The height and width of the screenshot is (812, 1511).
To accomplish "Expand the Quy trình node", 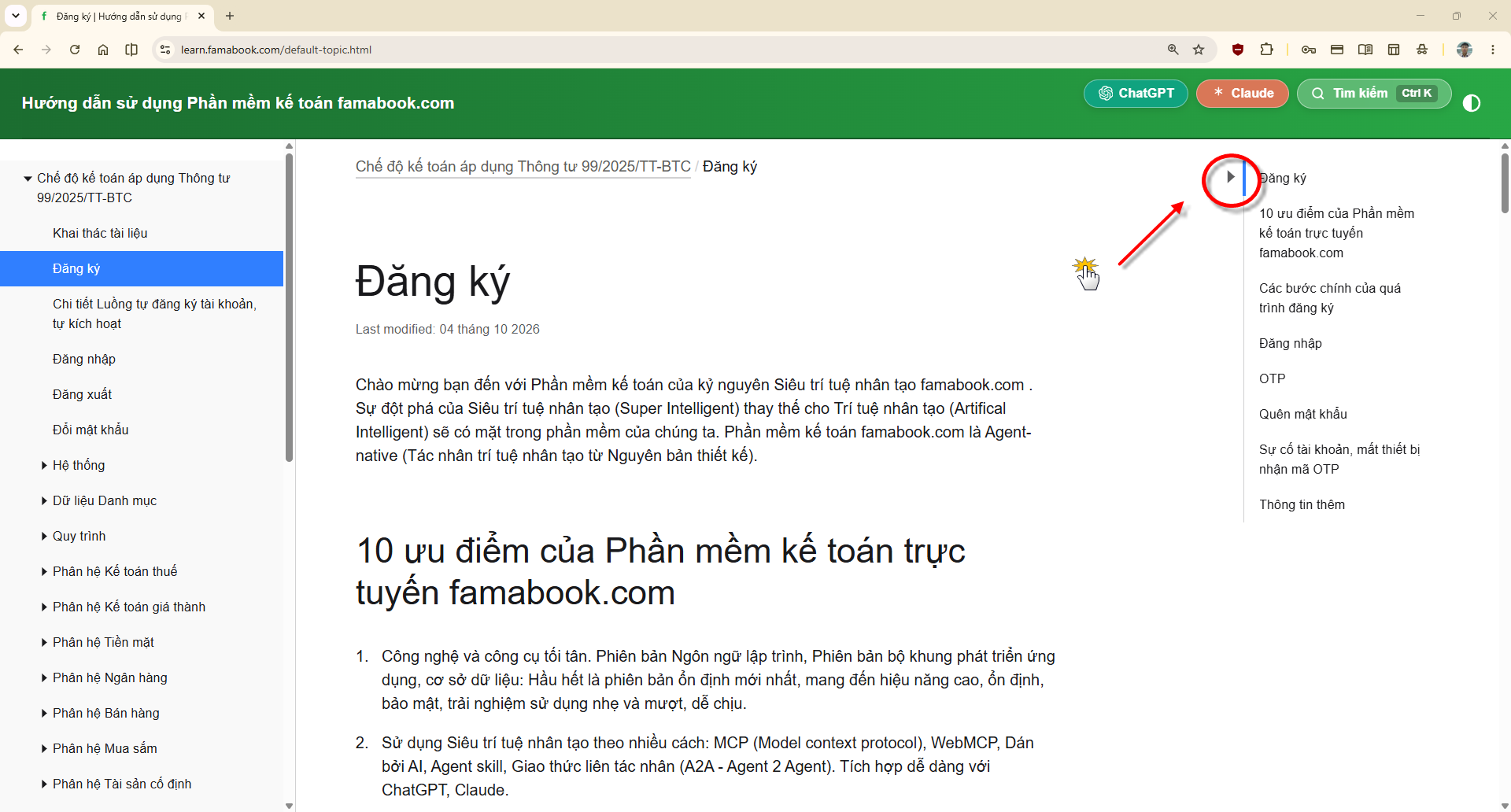I will (x=44, y=537).
